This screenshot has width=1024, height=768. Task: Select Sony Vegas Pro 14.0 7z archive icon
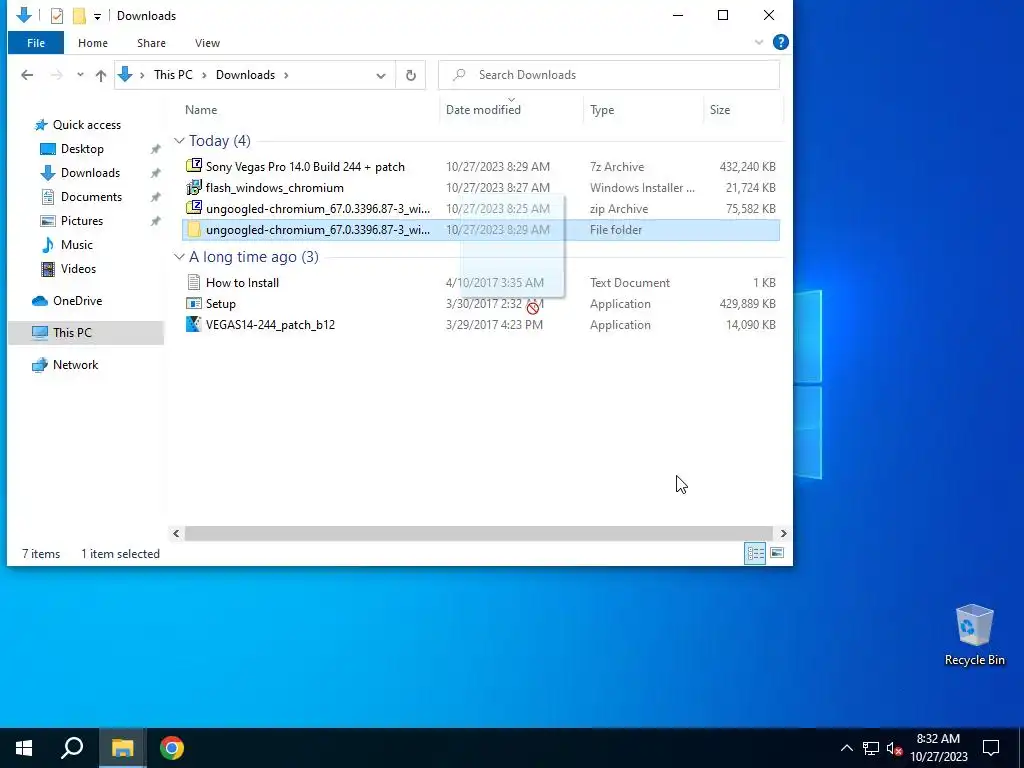pos(194,166)
